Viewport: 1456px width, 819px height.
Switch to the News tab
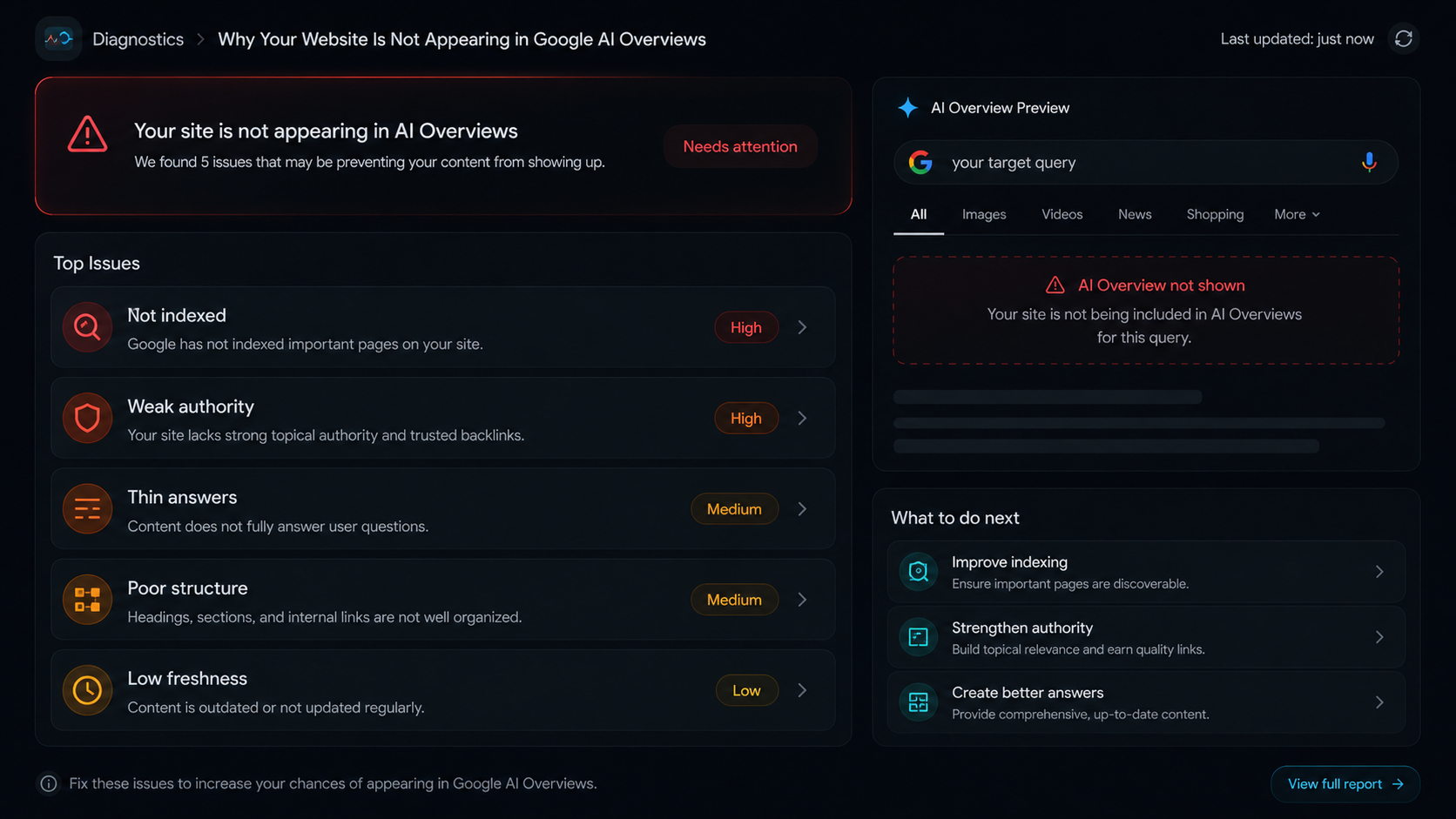tap(1135, 214)
